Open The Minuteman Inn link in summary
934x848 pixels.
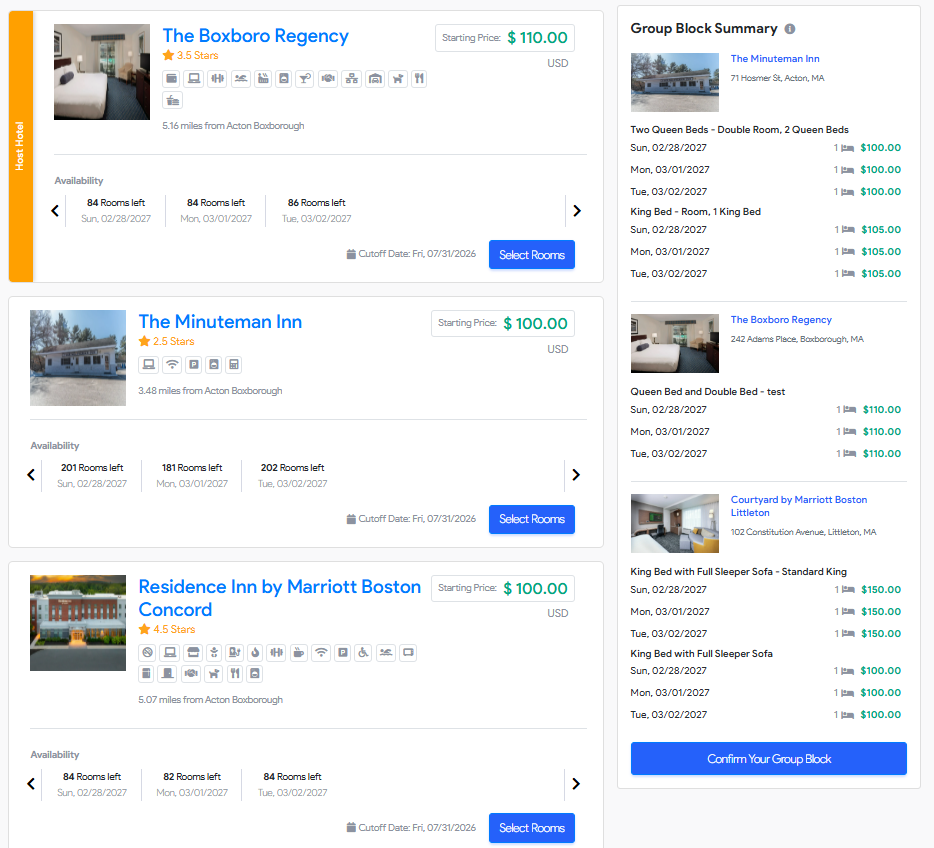pyautogui.click(x=775, y=58)
